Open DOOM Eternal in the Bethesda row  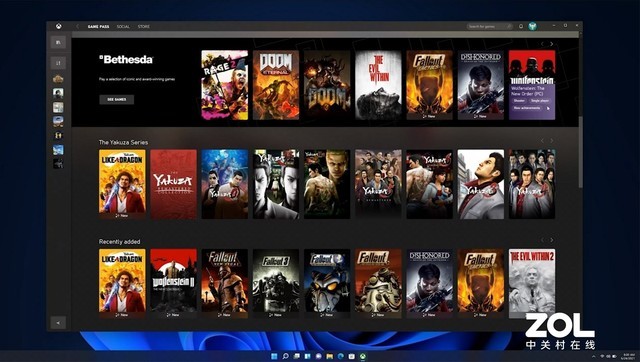276,85
